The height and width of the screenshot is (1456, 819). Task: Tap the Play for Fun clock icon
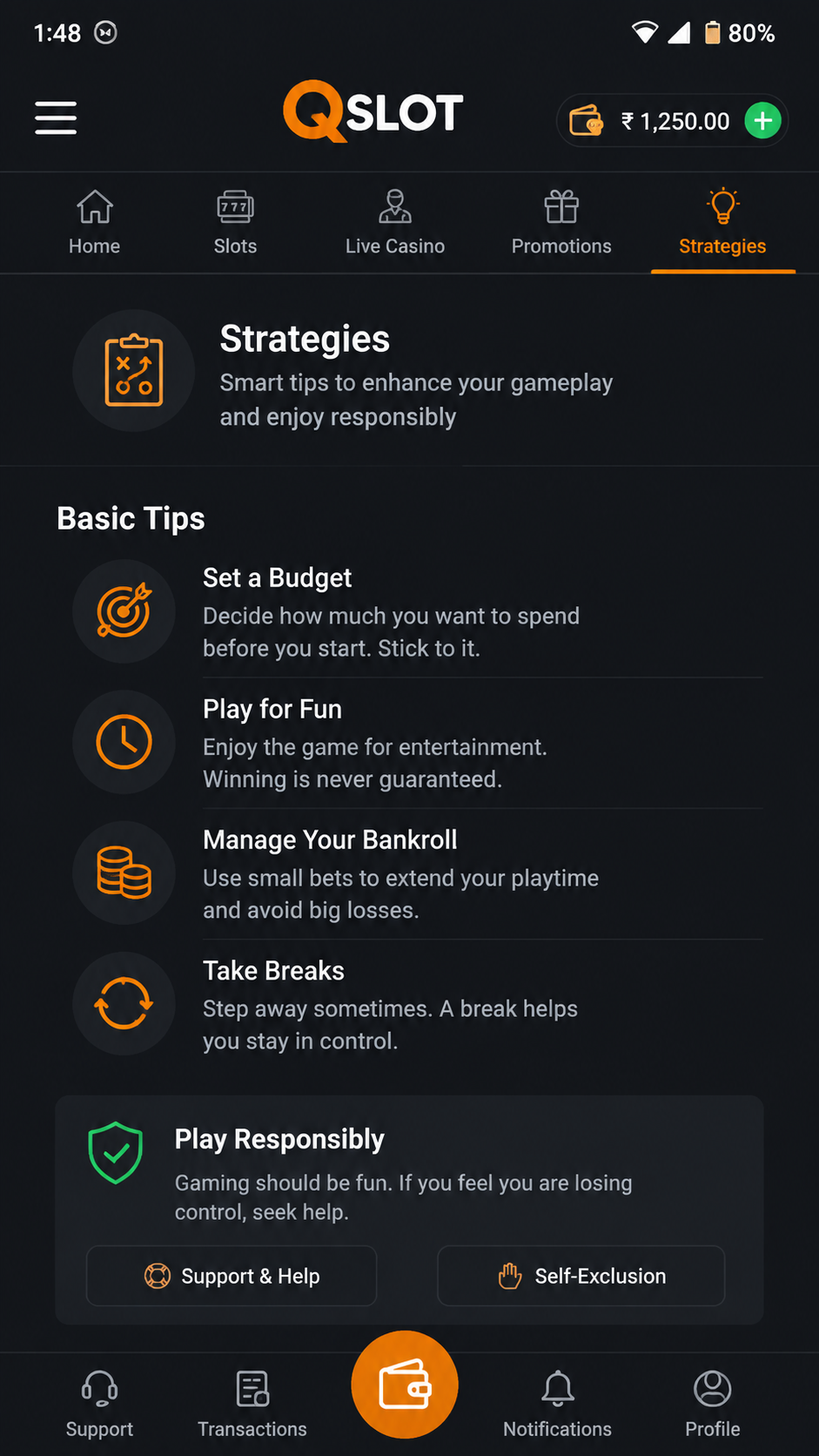click(124, 742)
